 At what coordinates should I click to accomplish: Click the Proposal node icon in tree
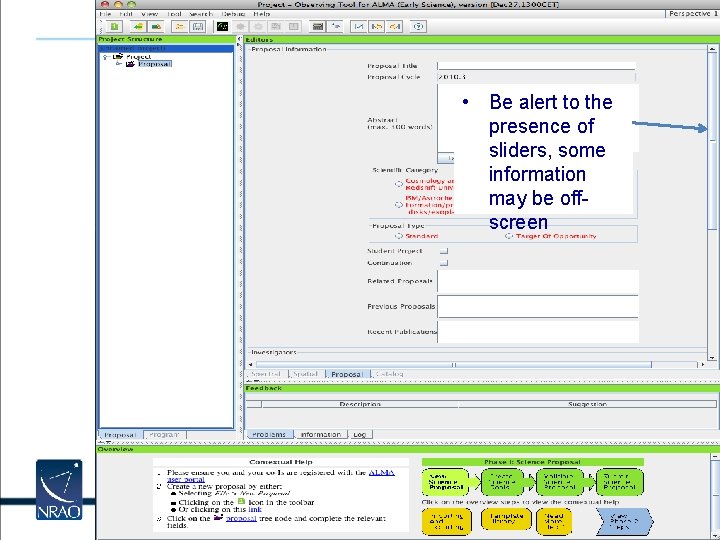[x=130, y=64]
